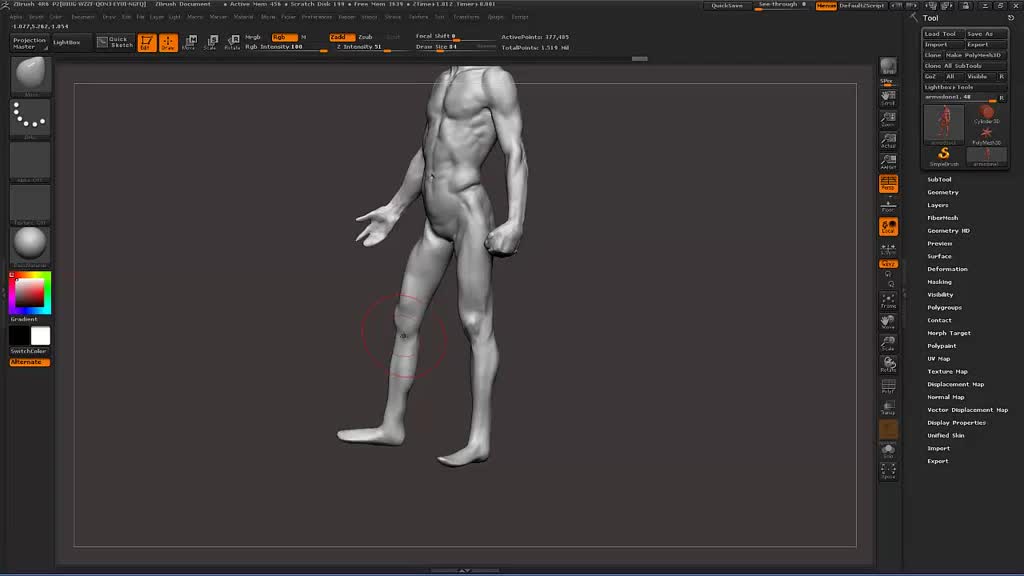
Task: Click the Solo mode icon
Action: [888, 450]
